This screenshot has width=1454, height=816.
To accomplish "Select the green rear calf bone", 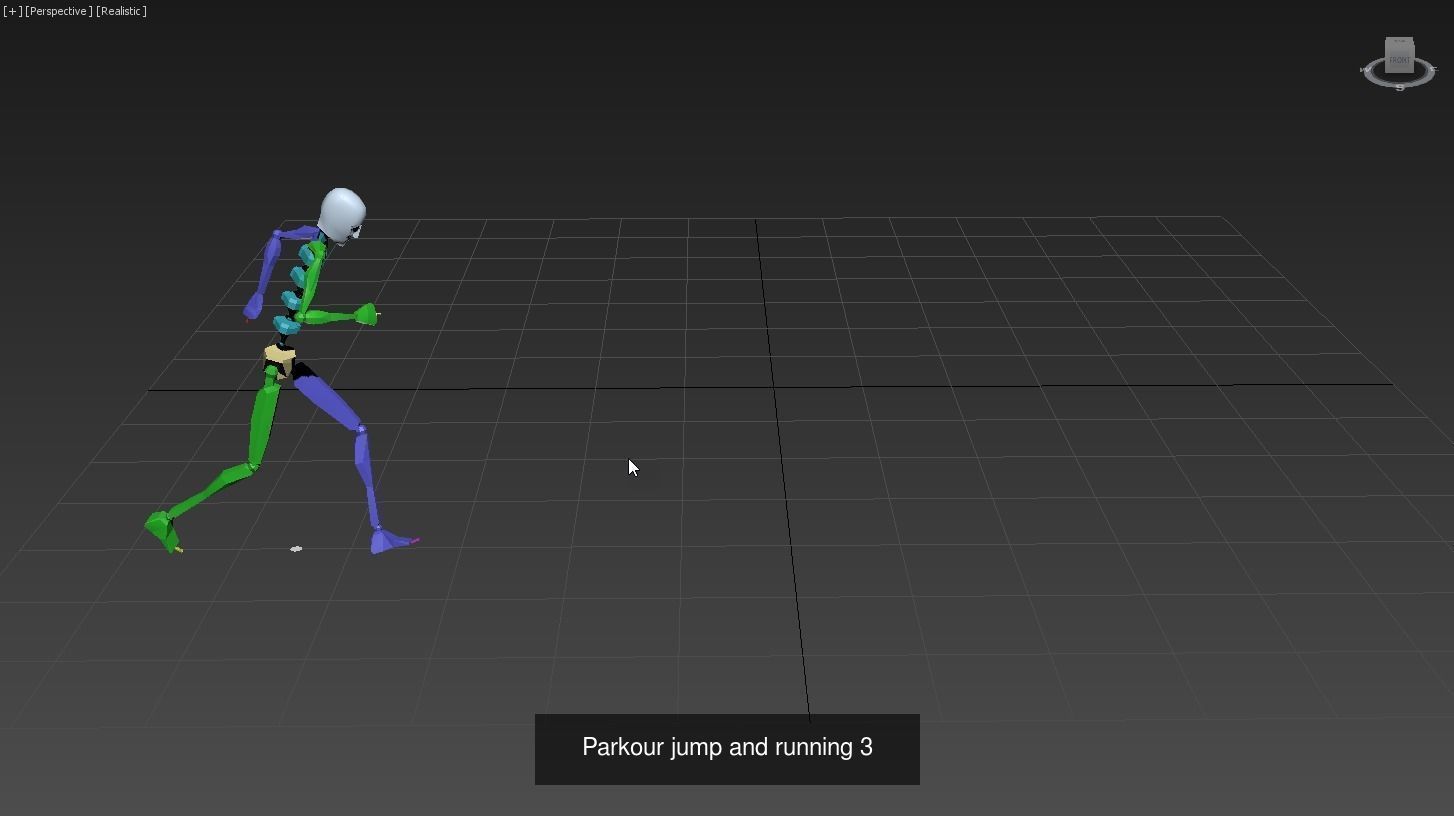I will click(212, 489).
